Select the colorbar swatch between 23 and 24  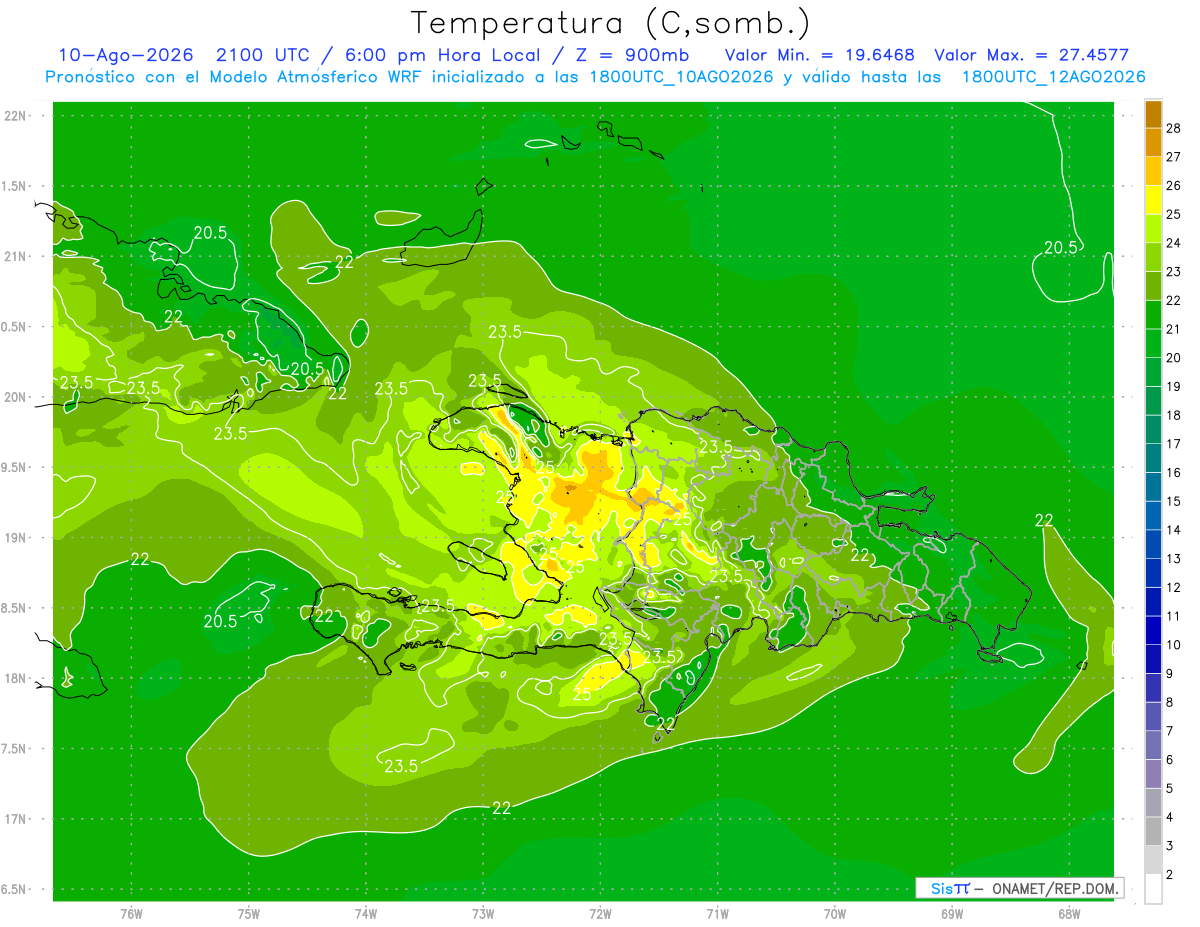click(x=1154, y=257)
